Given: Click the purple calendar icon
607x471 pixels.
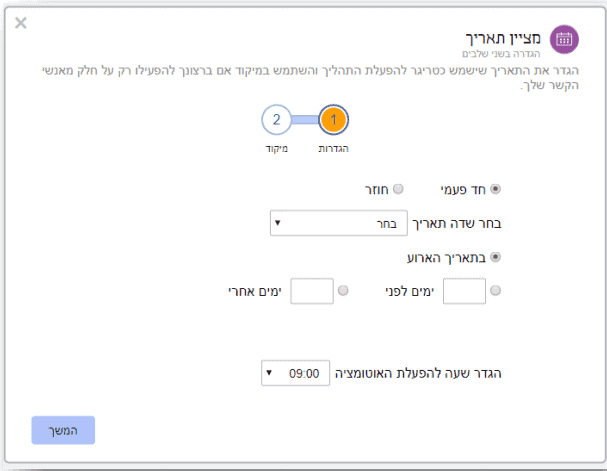Looking at the screenshot, I should coord(564,39).
